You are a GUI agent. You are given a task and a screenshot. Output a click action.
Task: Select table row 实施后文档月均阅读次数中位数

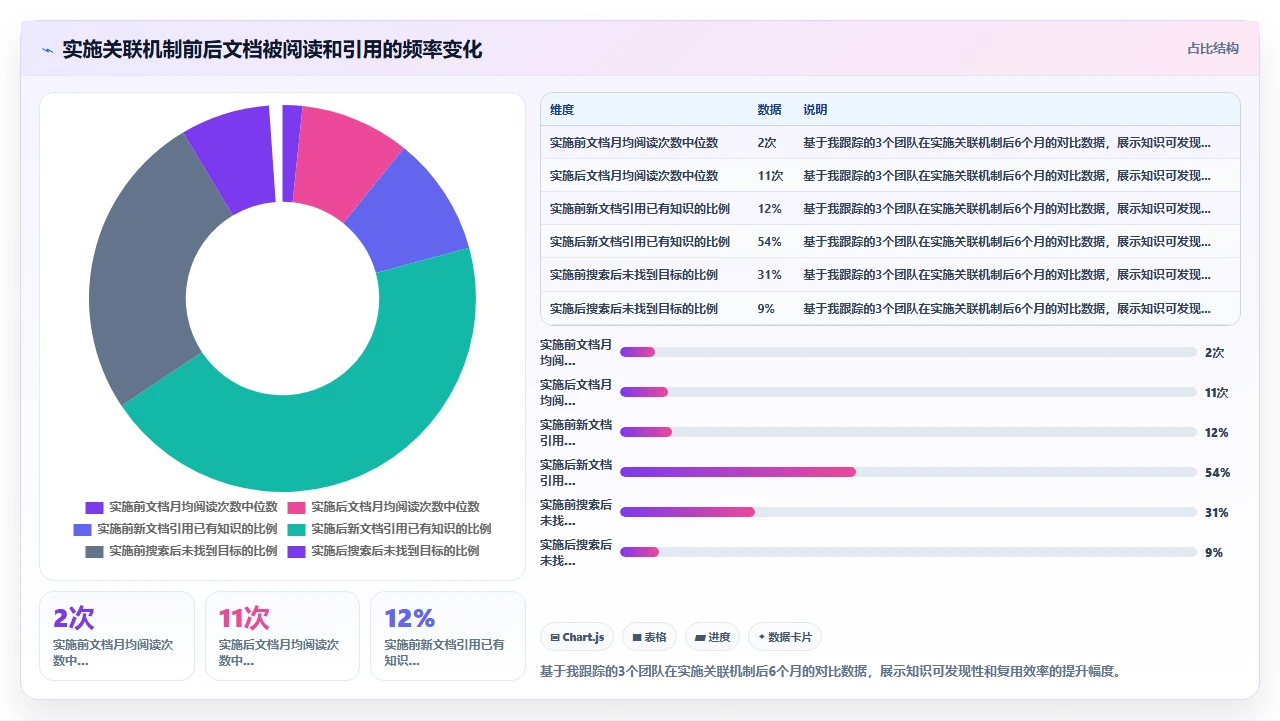point(890,175)
